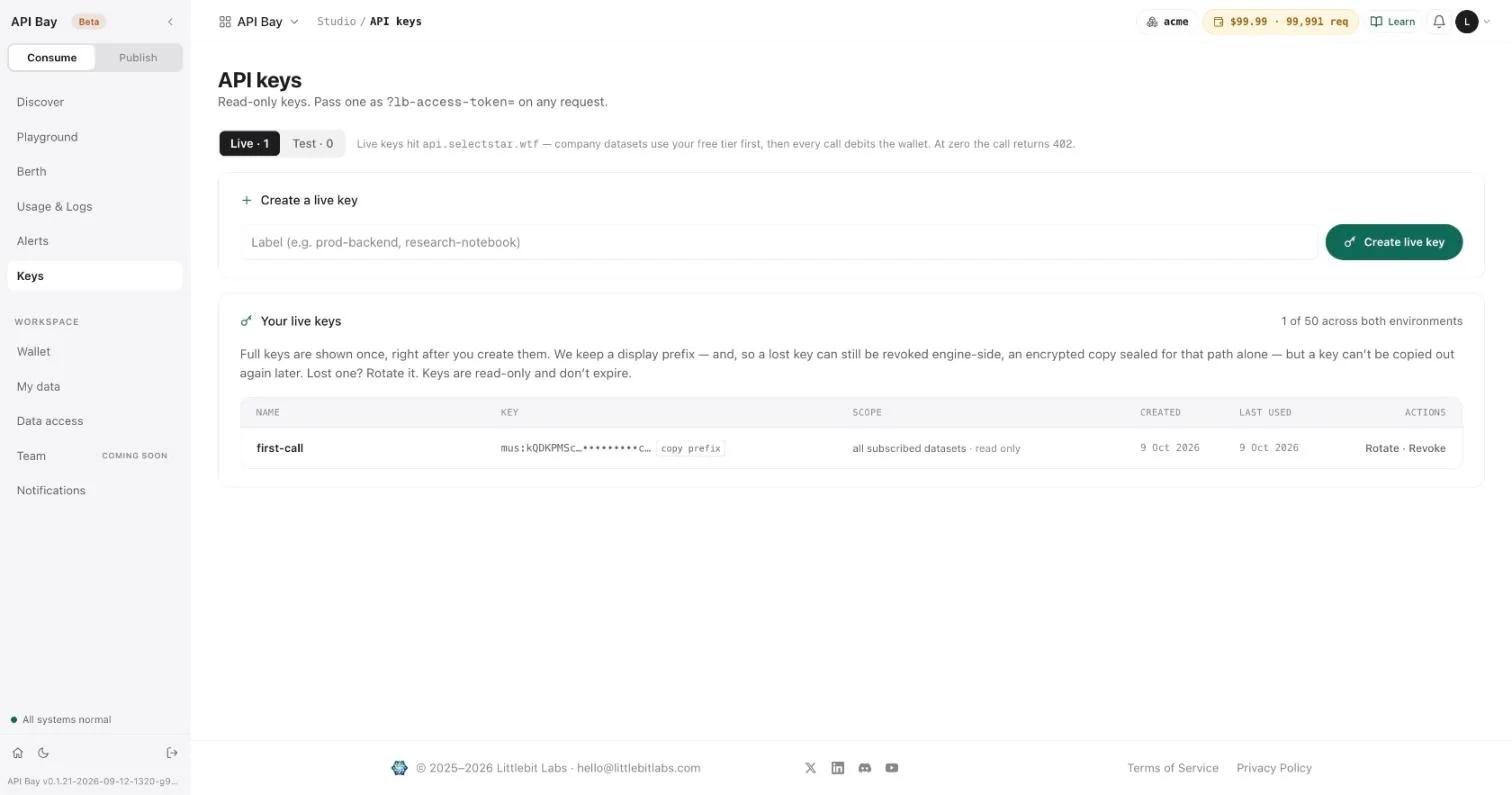
Task: Switch to Consume mode
Action: pyautogui.click(x=52, y=58)
